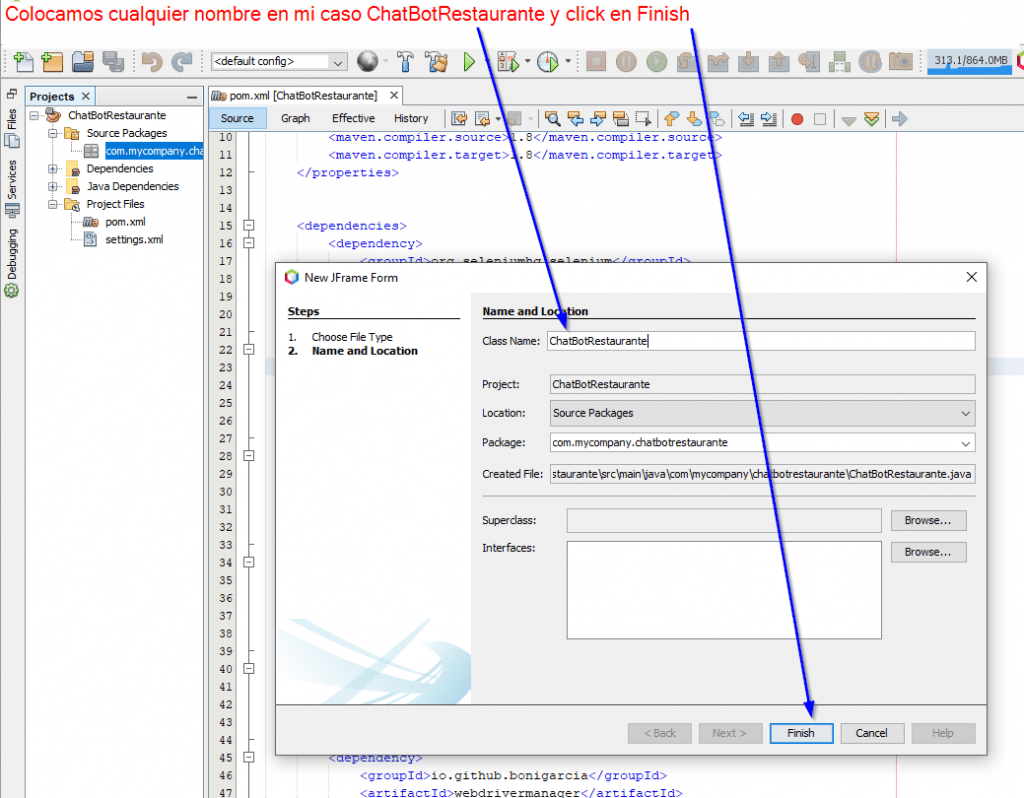Collapse the Source Packages tree node
The image size is (1024, 798).
[52, 133]
